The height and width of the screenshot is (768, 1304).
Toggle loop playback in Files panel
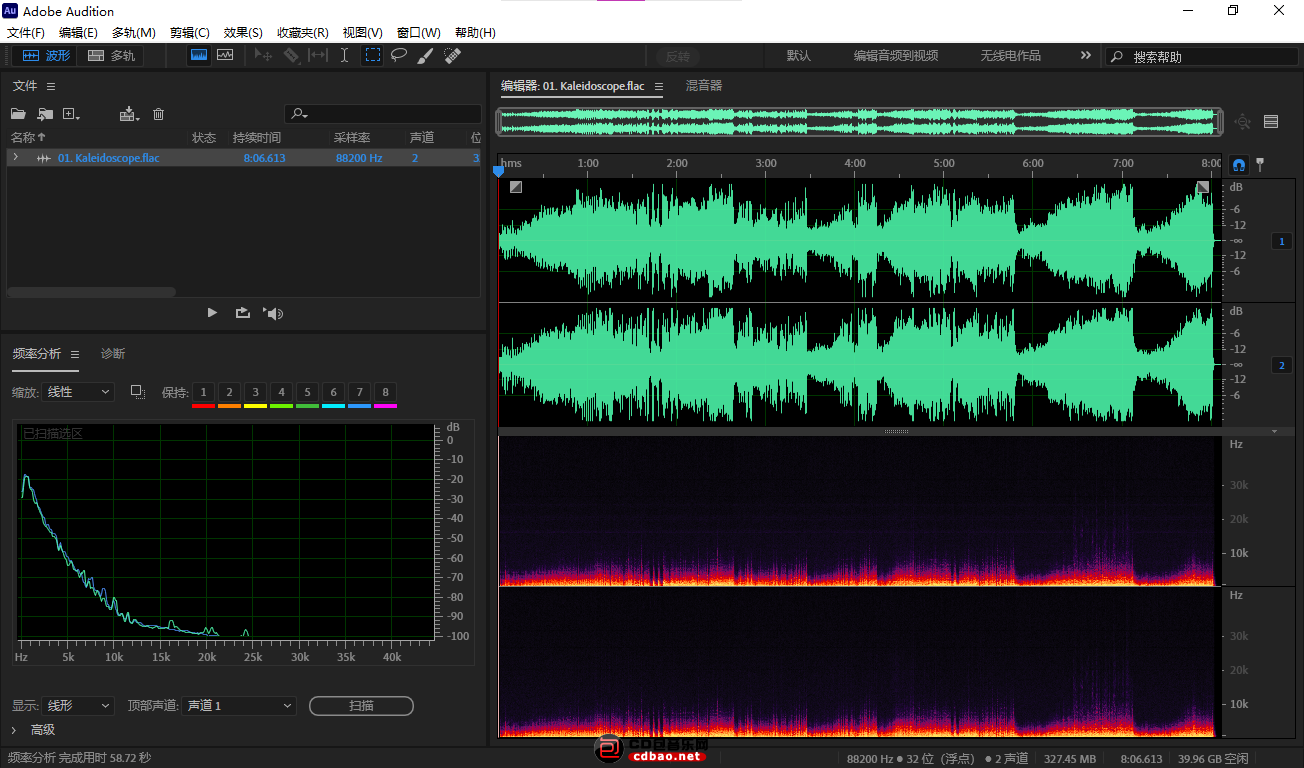coord(243,313)
